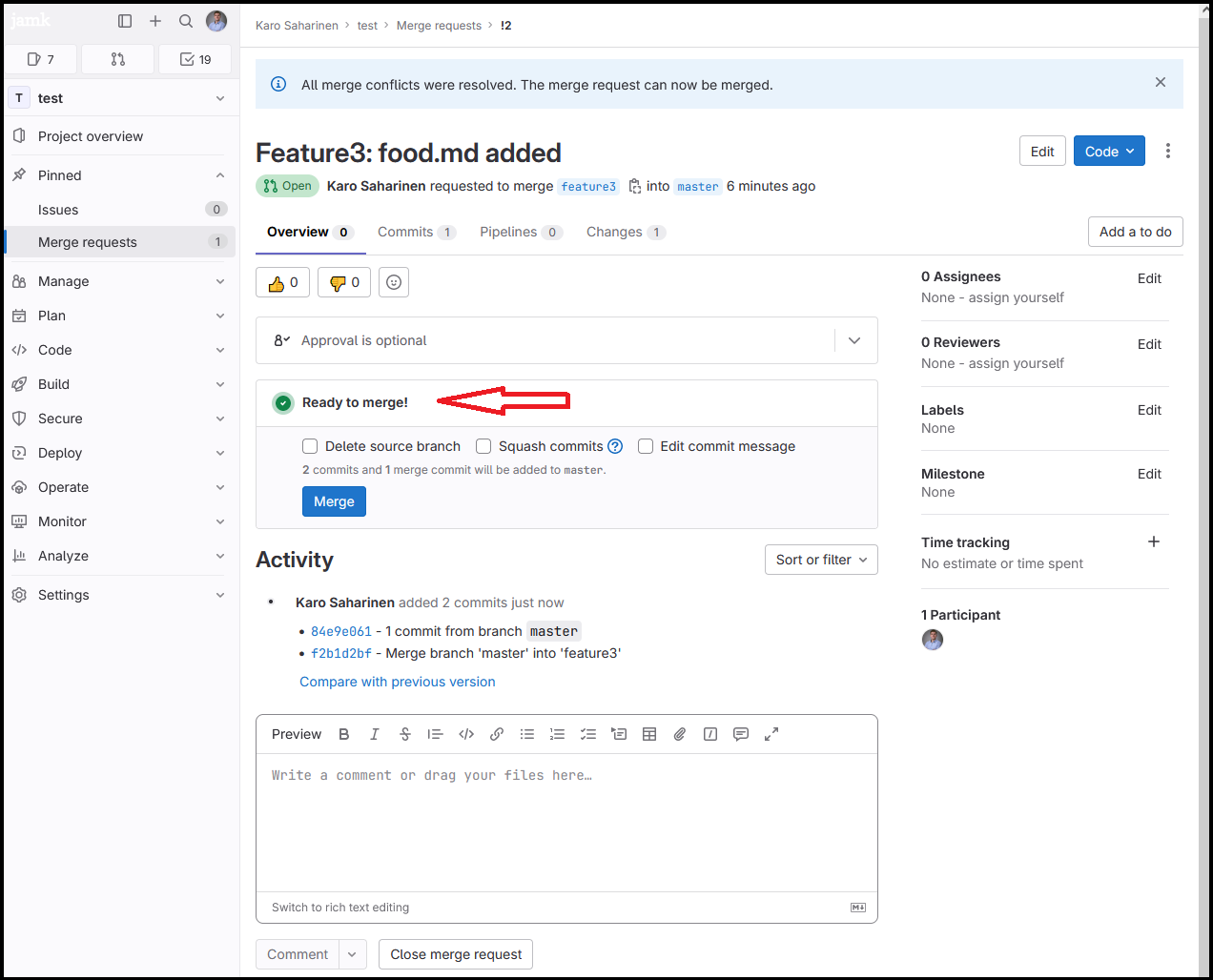Apply bold formatting in comment editor
This screenshot has width=1213, height=980.
pos(344,734)
